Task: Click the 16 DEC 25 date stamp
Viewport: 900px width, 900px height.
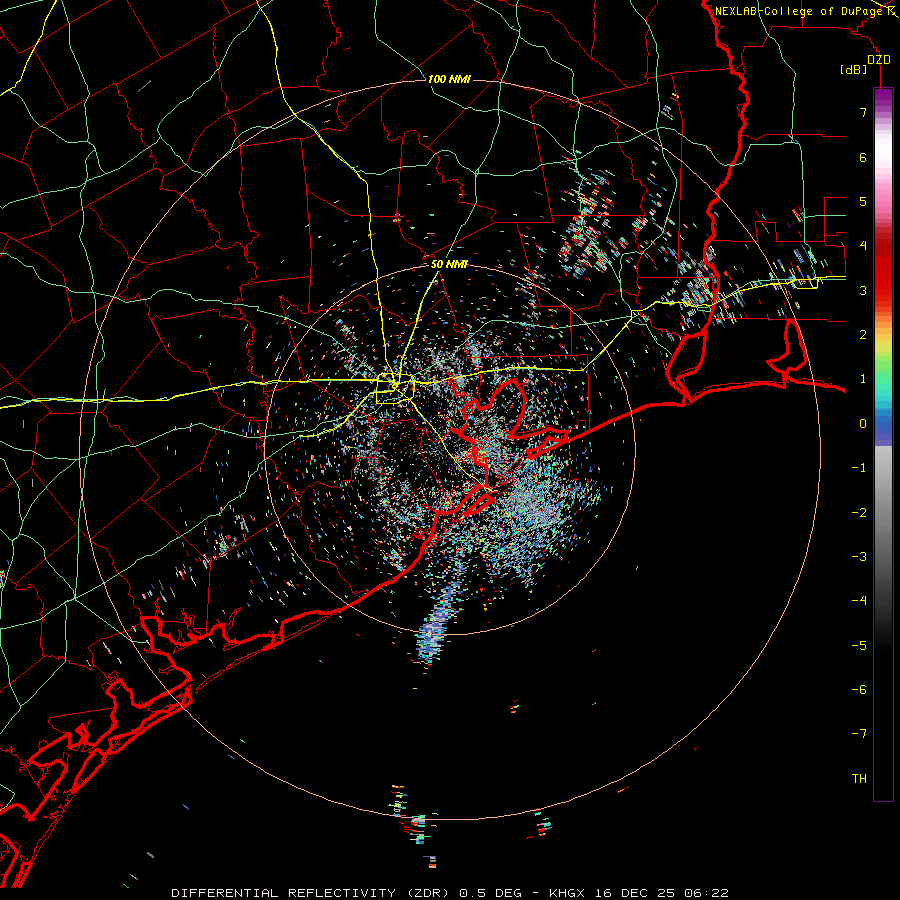Action: pyautogui.click(x=634, y=893)
